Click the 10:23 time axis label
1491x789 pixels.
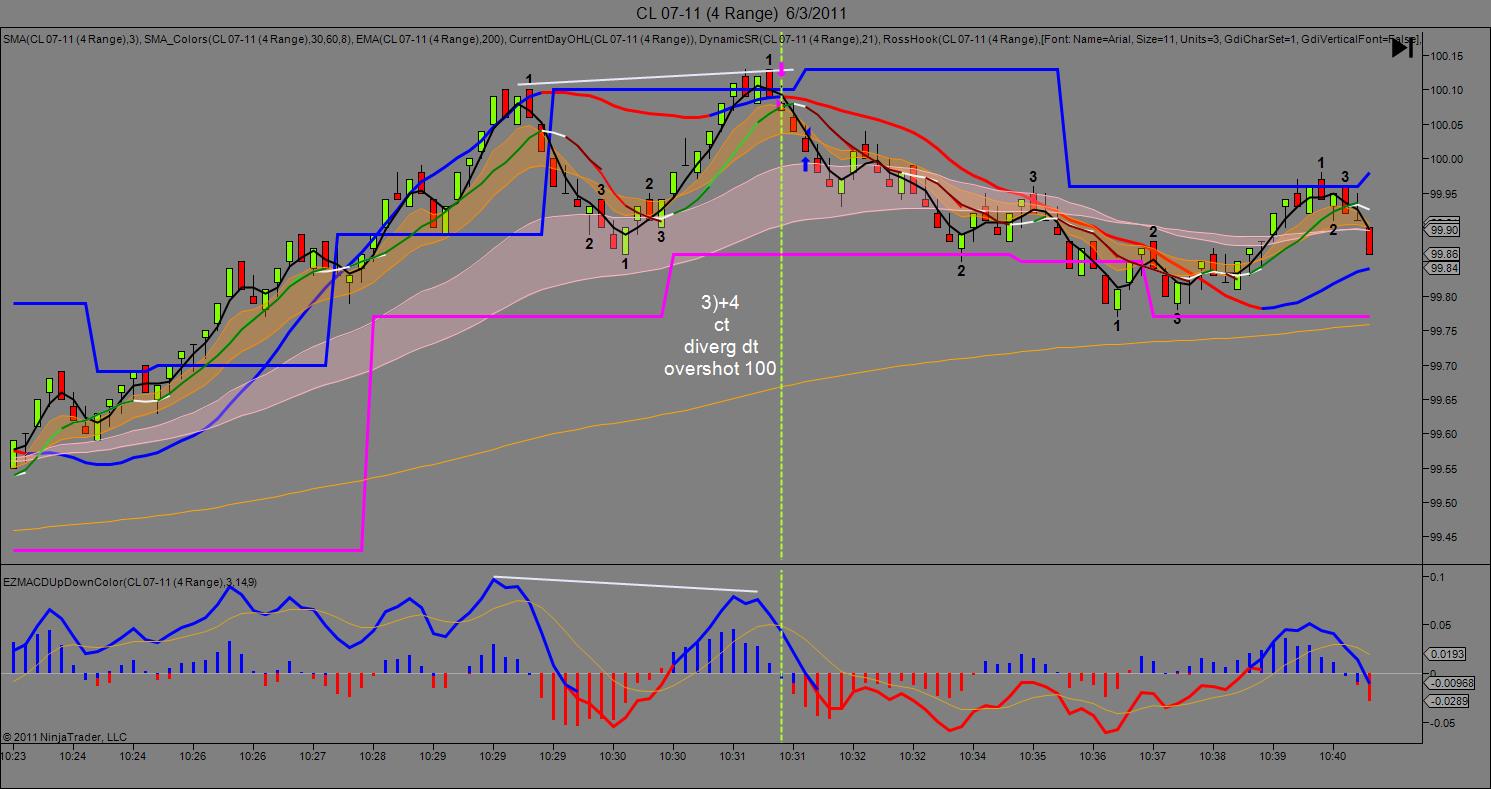pos(14,757)
